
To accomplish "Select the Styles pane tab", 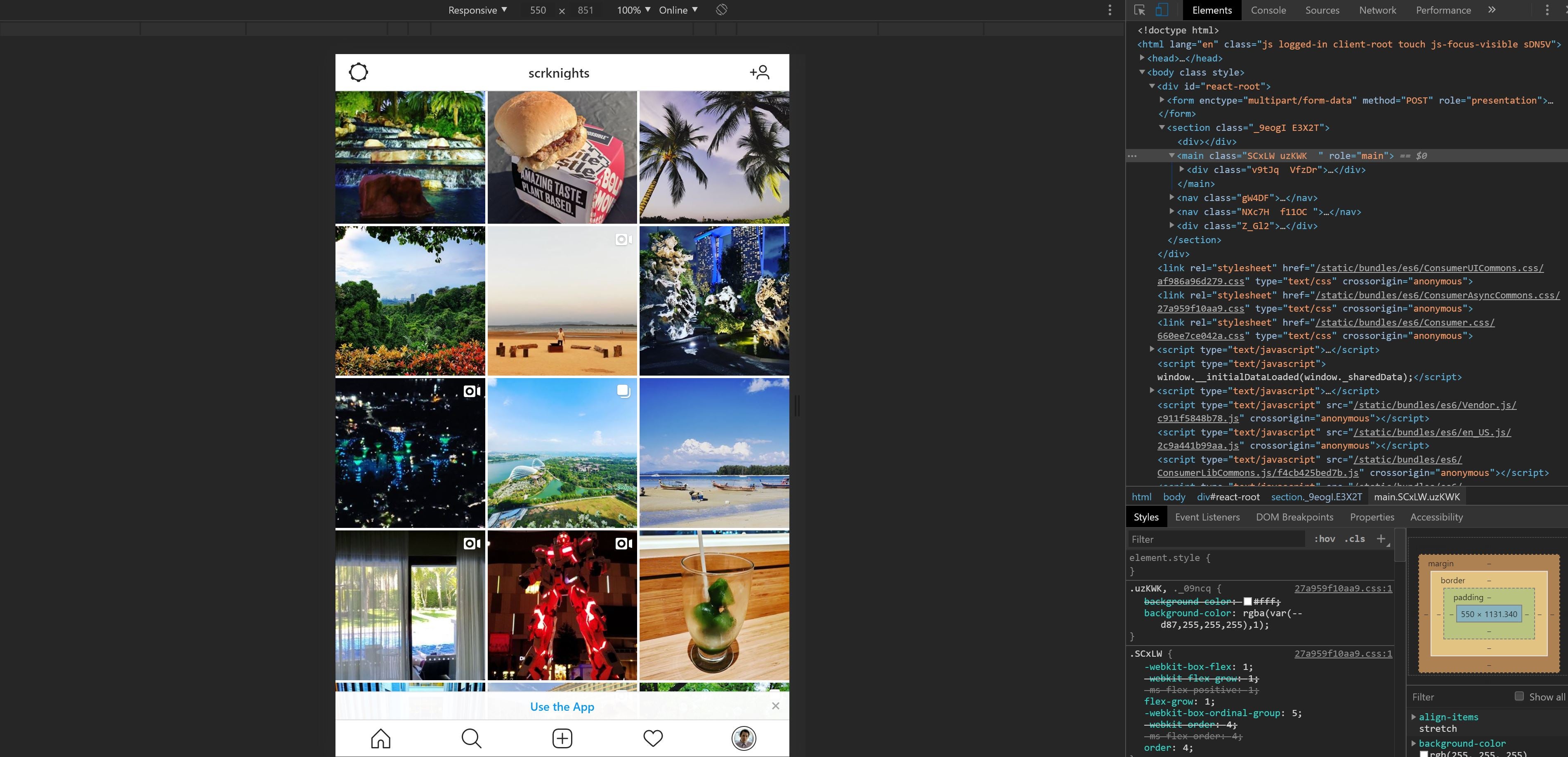I will (1145, 517).
